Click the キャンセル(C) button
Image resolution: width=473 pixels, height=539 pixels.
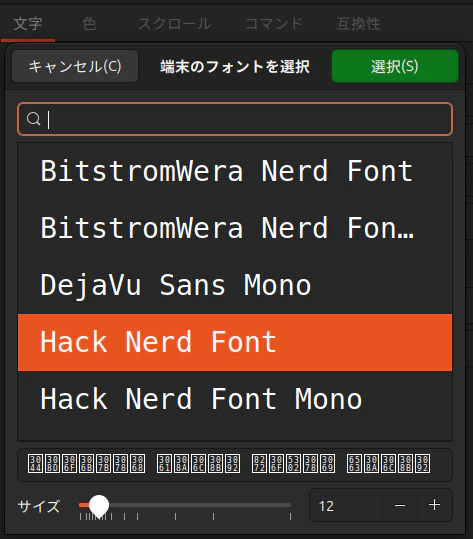pyautogui.click(x=75, y=66)
